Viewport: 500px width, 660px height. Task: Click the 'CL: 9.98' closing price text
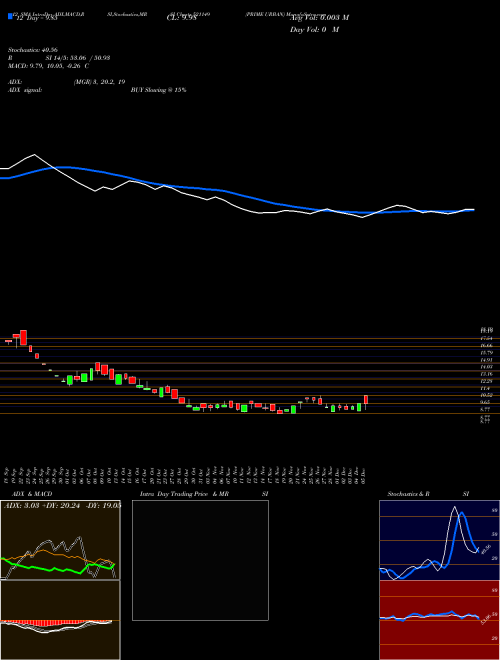(181, 18)
